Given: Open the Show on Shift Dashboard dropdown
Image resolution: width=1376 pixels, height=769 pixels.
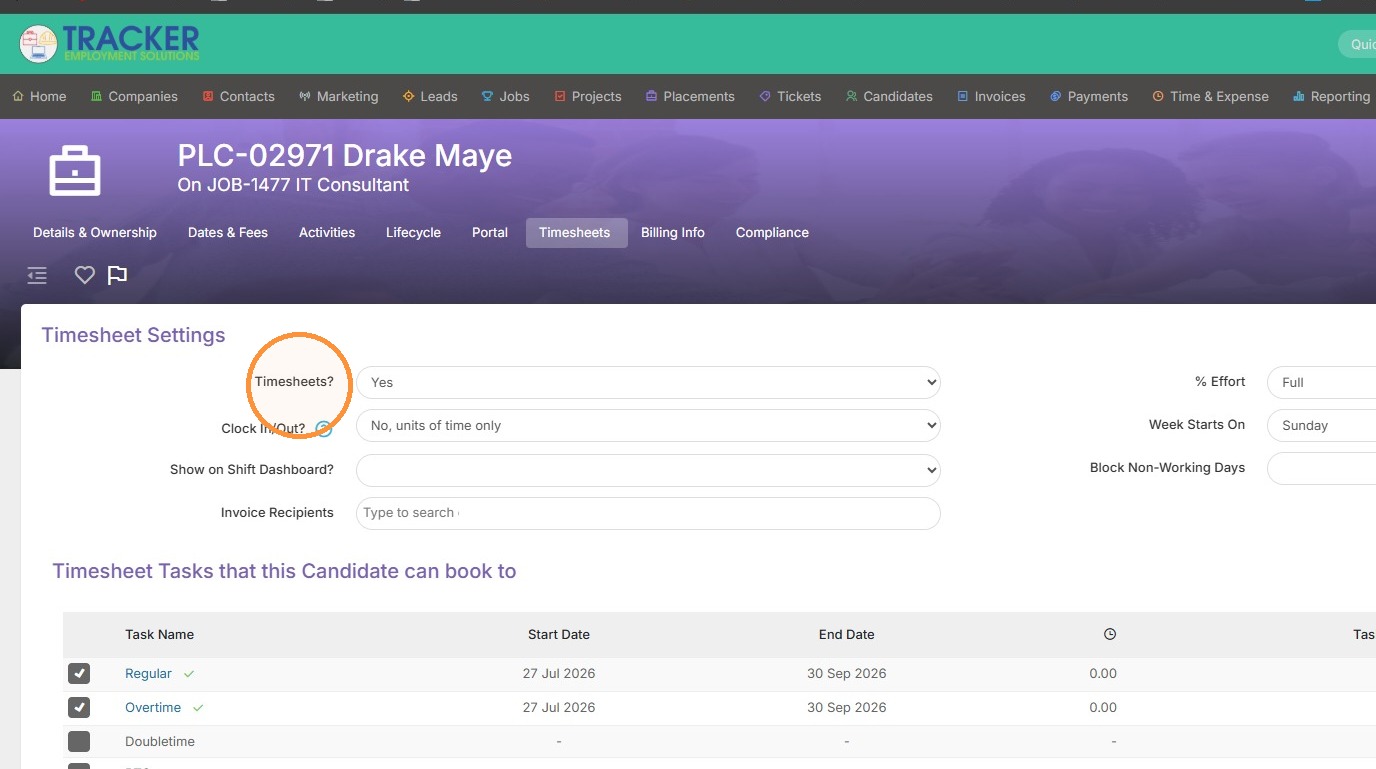Looking at the screenshot, I should click(x=648, y=469).
